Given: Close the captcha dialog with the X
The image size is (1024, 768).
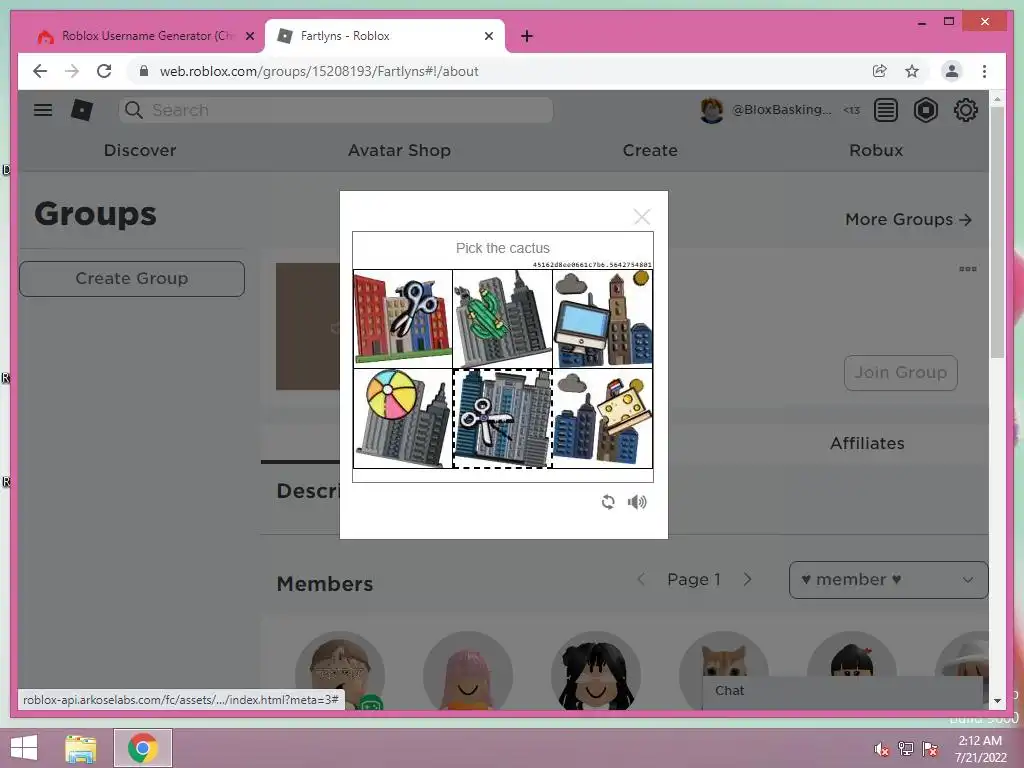Looking at the screenshot, I should point(642,217).
